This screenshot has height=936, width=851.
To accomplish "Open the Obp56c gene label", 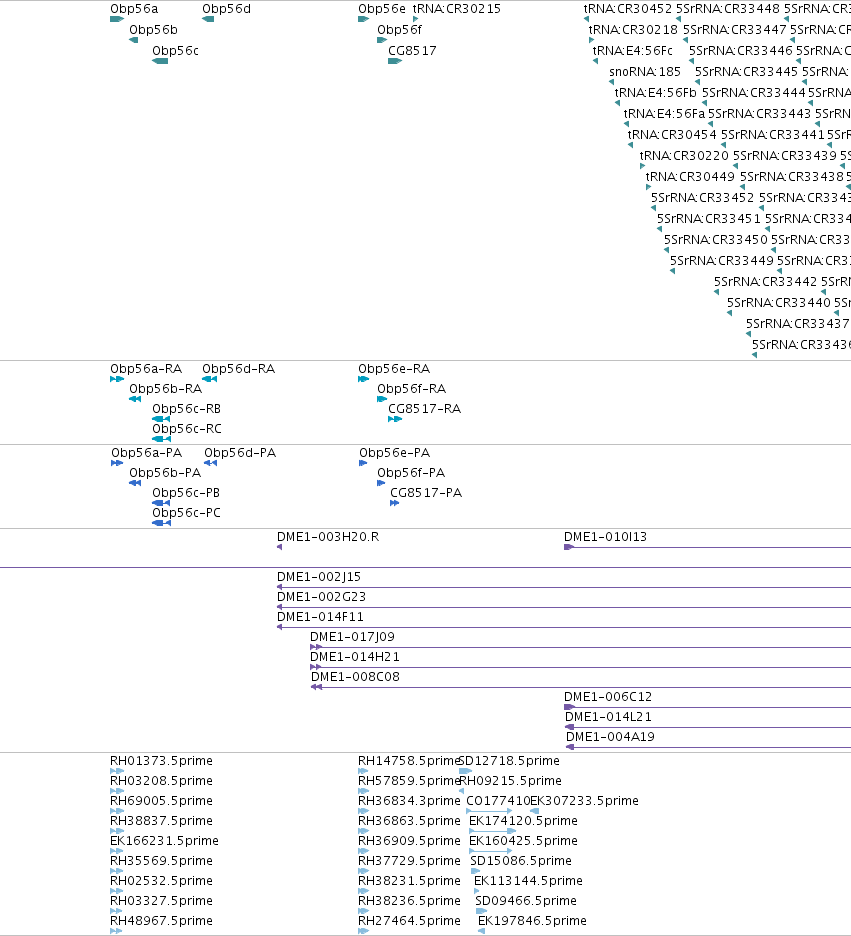I will [x=175, y=51].
